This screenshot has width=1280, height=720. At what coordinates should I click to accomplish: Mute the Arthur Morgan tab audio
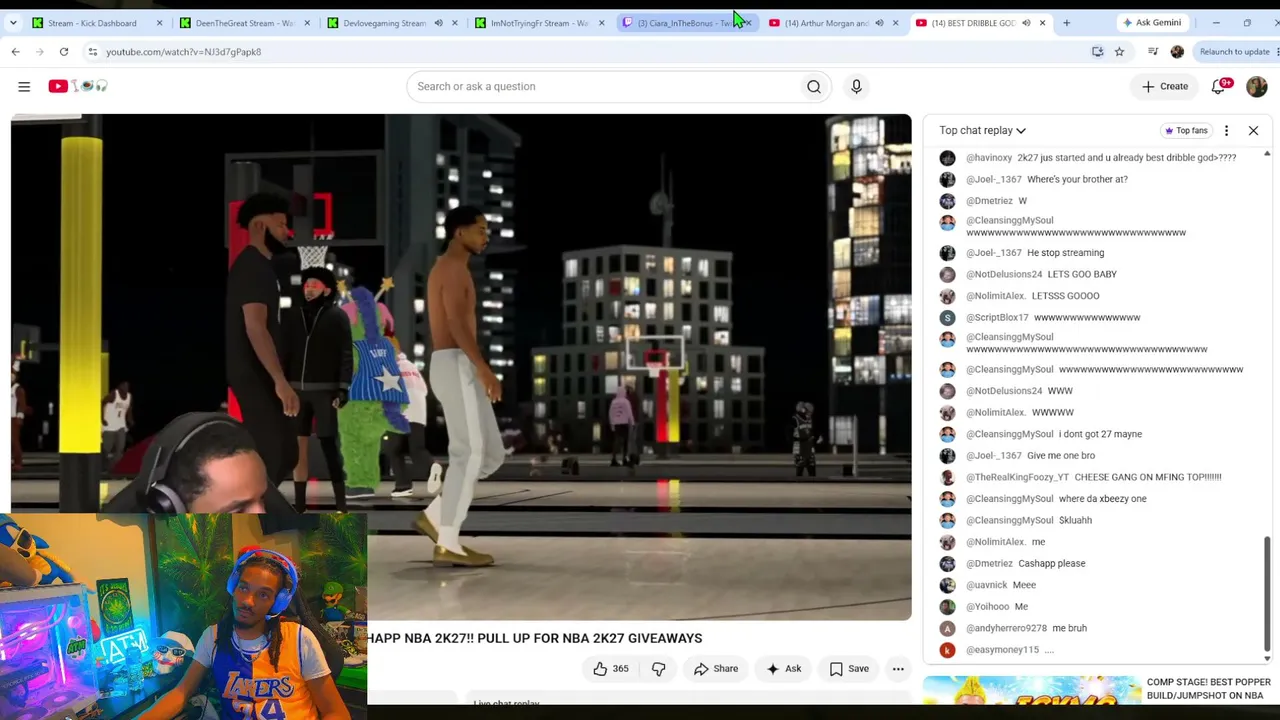pos(879,23)
